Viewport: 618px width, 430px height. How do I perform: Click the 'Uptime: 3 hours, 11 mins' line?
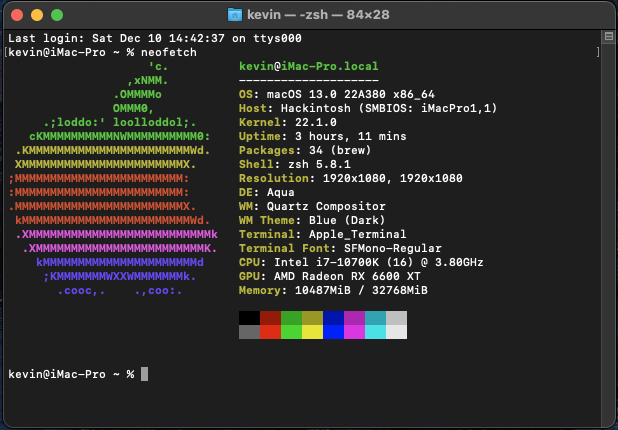(322, 136)
